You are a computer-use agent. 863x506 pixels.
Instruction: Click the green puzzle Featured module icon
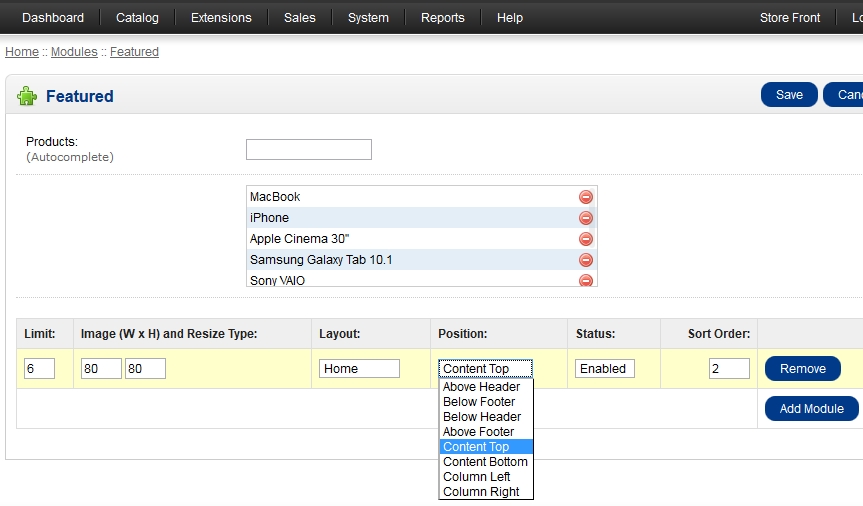[x=27, y=96]
